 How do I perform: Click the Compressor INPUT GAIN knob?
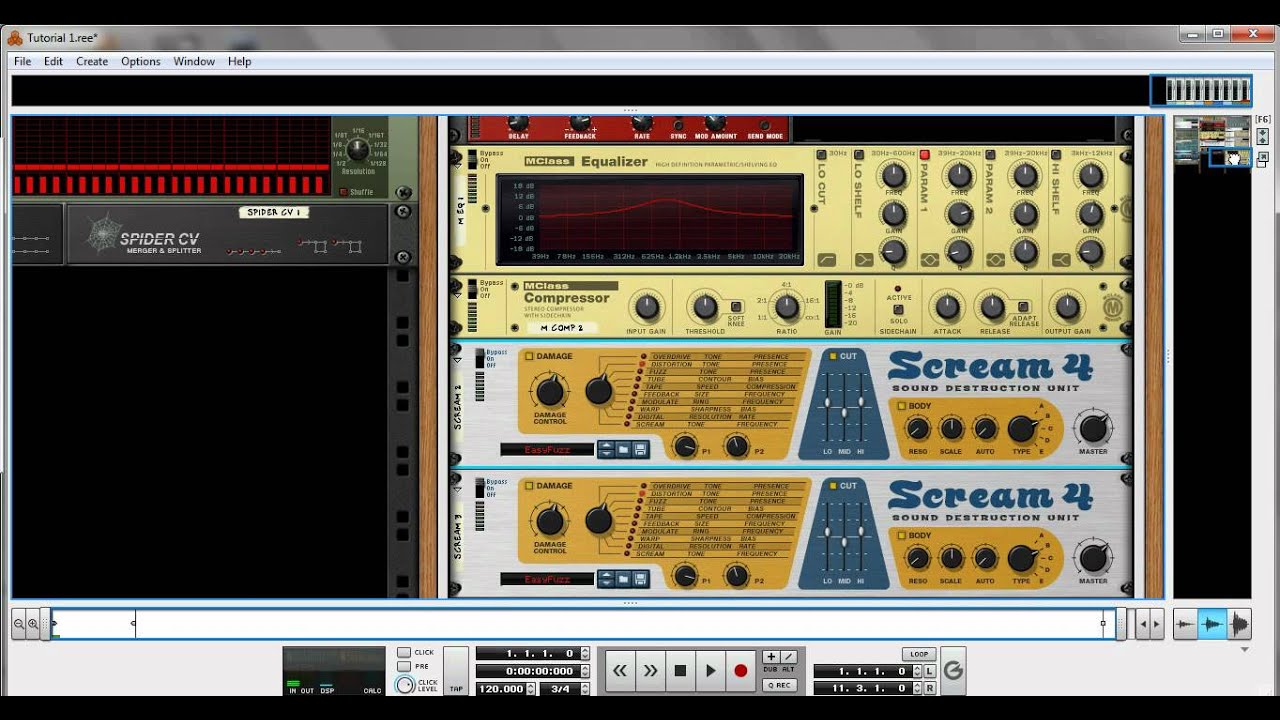coord(647,307)
